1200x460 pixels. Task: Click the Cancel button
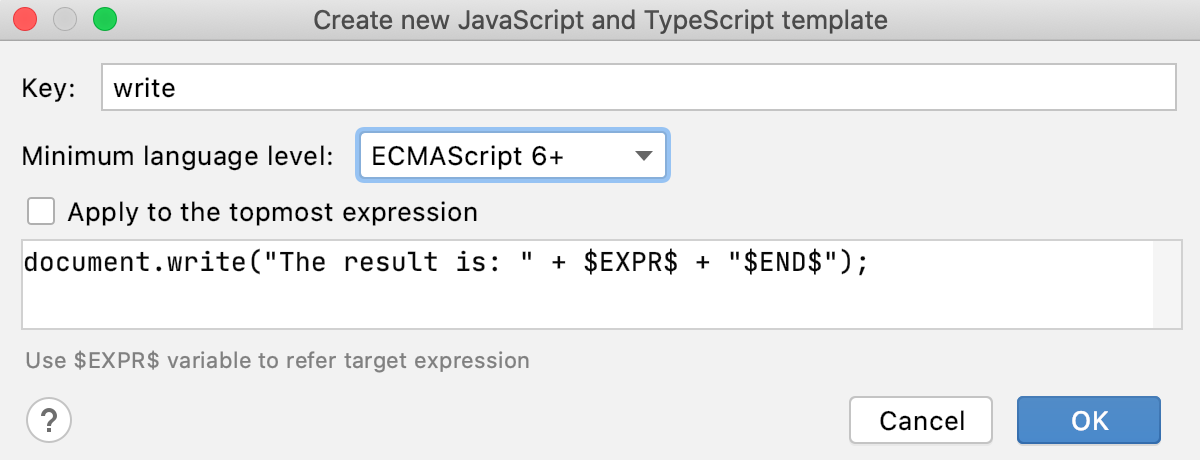(x=921, y=420)
